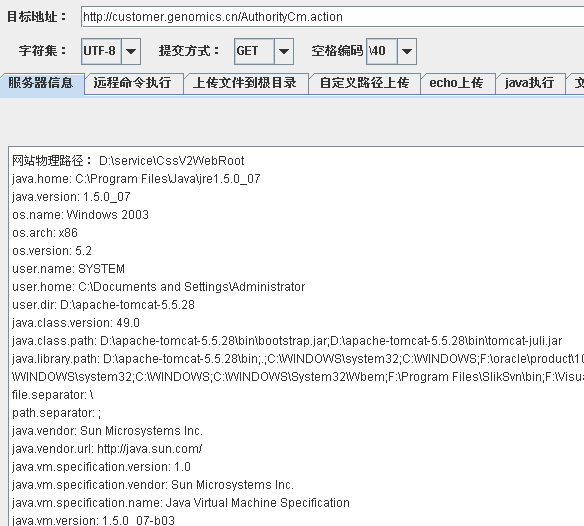Viewport: 584px width, 526px height.
Task: Click the 提交方式 label
Action: click(x=189, y=51)
